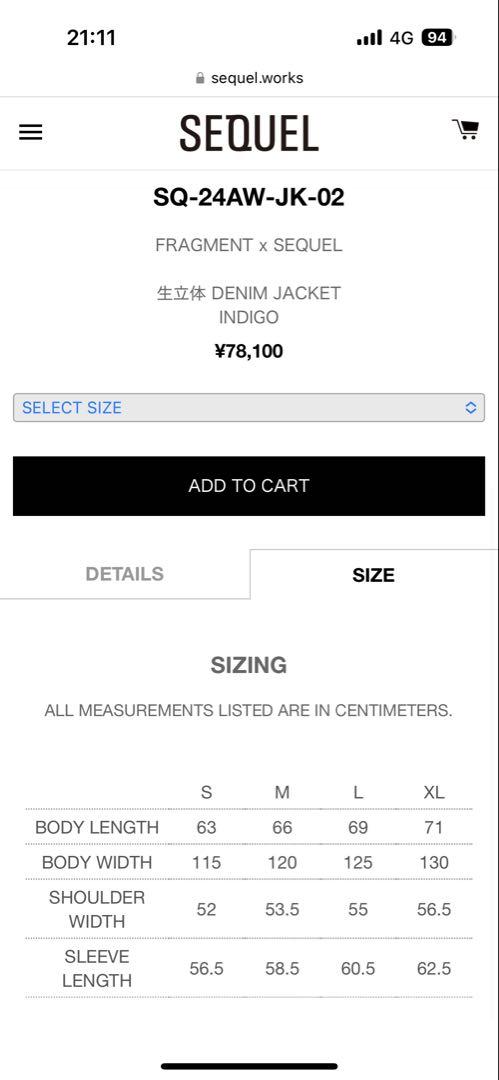Tap the cellular signal bars icon

[369, 38]
